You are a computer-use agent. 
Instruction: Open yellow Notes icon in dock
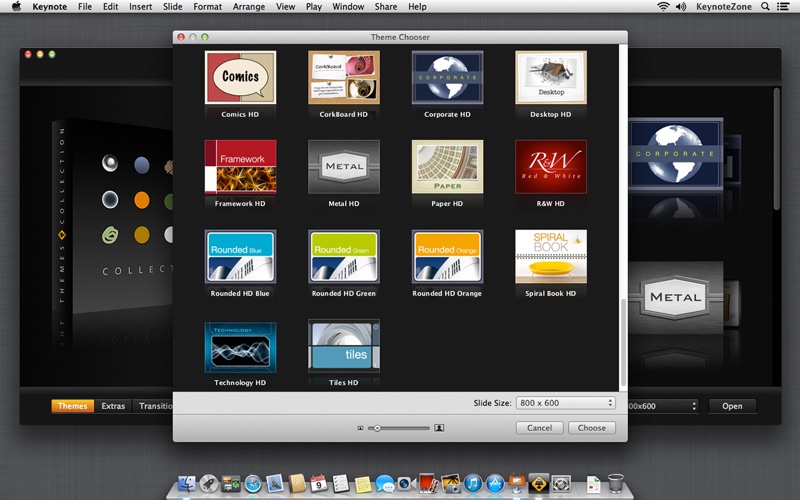coord(363,484)
